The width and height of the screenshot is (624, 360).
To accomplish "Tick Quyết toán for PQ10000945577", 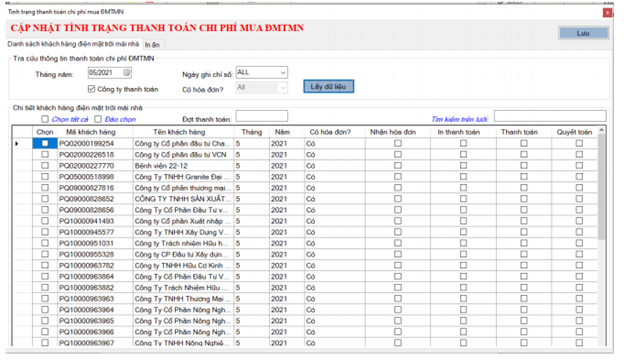I will [x=579, y=232].
